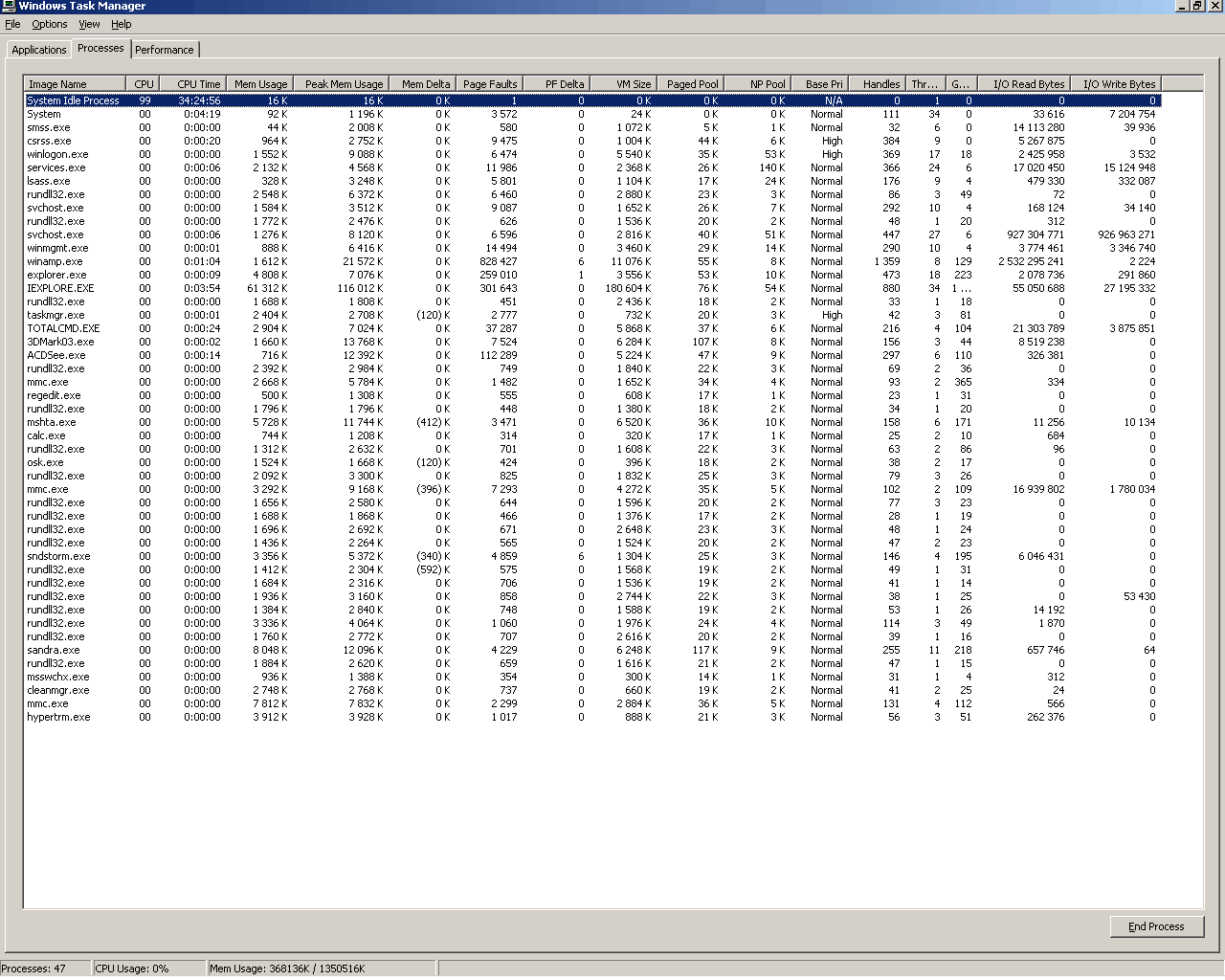Open the Options menu

(x=49, y=24)
